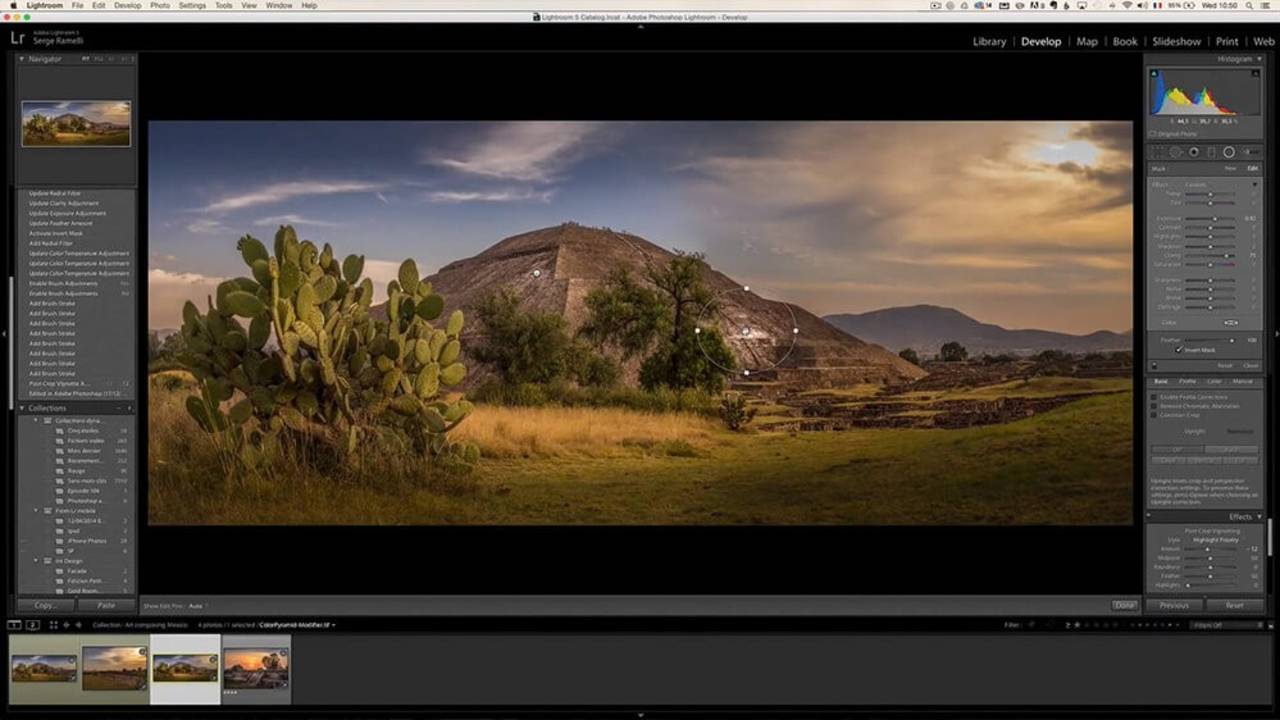Adjust the Clarity slider handle
Screen dimensions: 1280x720
tap(1227, 255)
